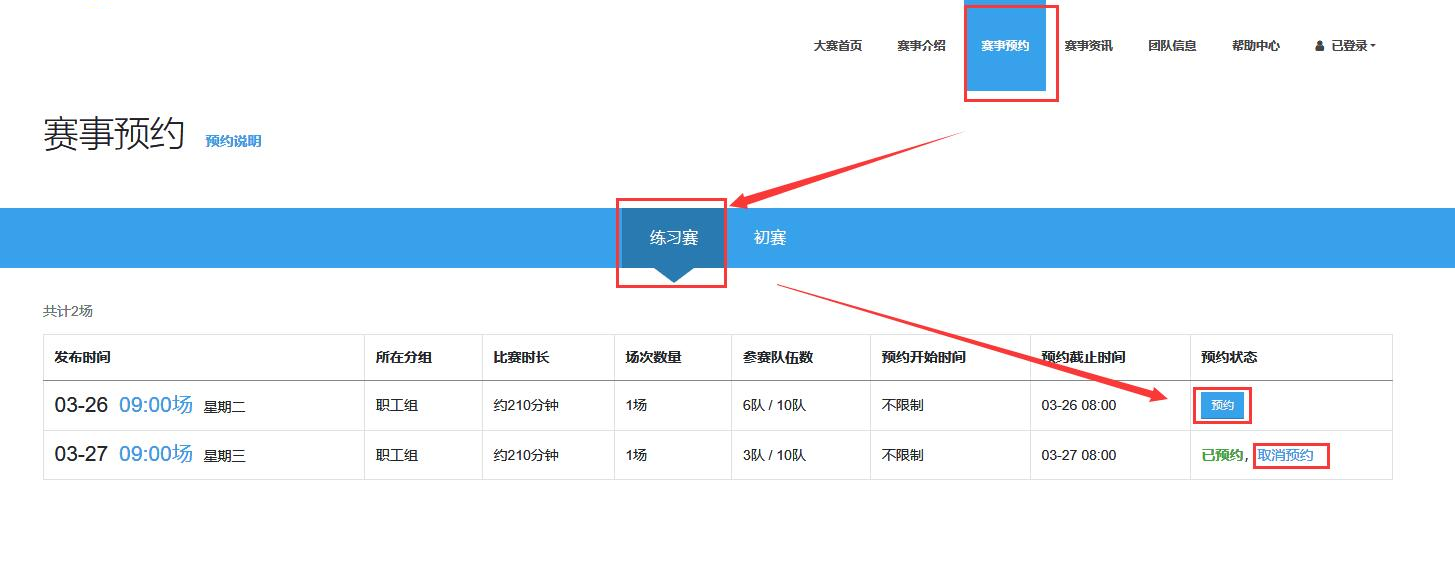Screen dimensions: 1455x580
Task: Go to 赛事介绍 in top navigation
Action: tap(921, 46)
